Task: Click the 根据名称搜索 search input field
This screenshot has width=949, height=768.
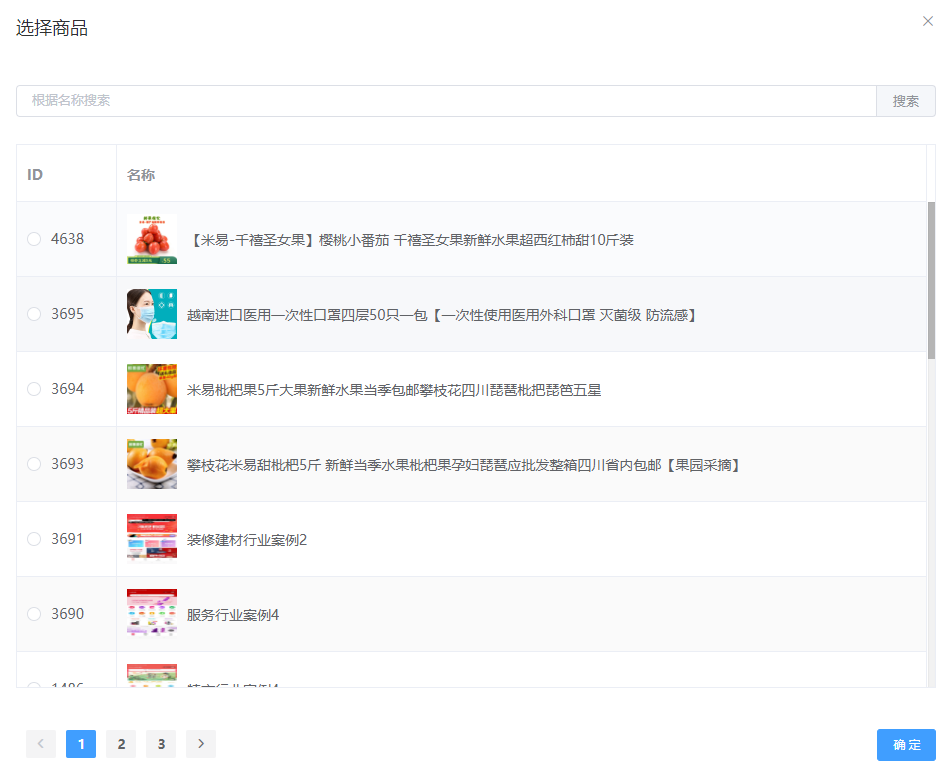Action: 446,101
